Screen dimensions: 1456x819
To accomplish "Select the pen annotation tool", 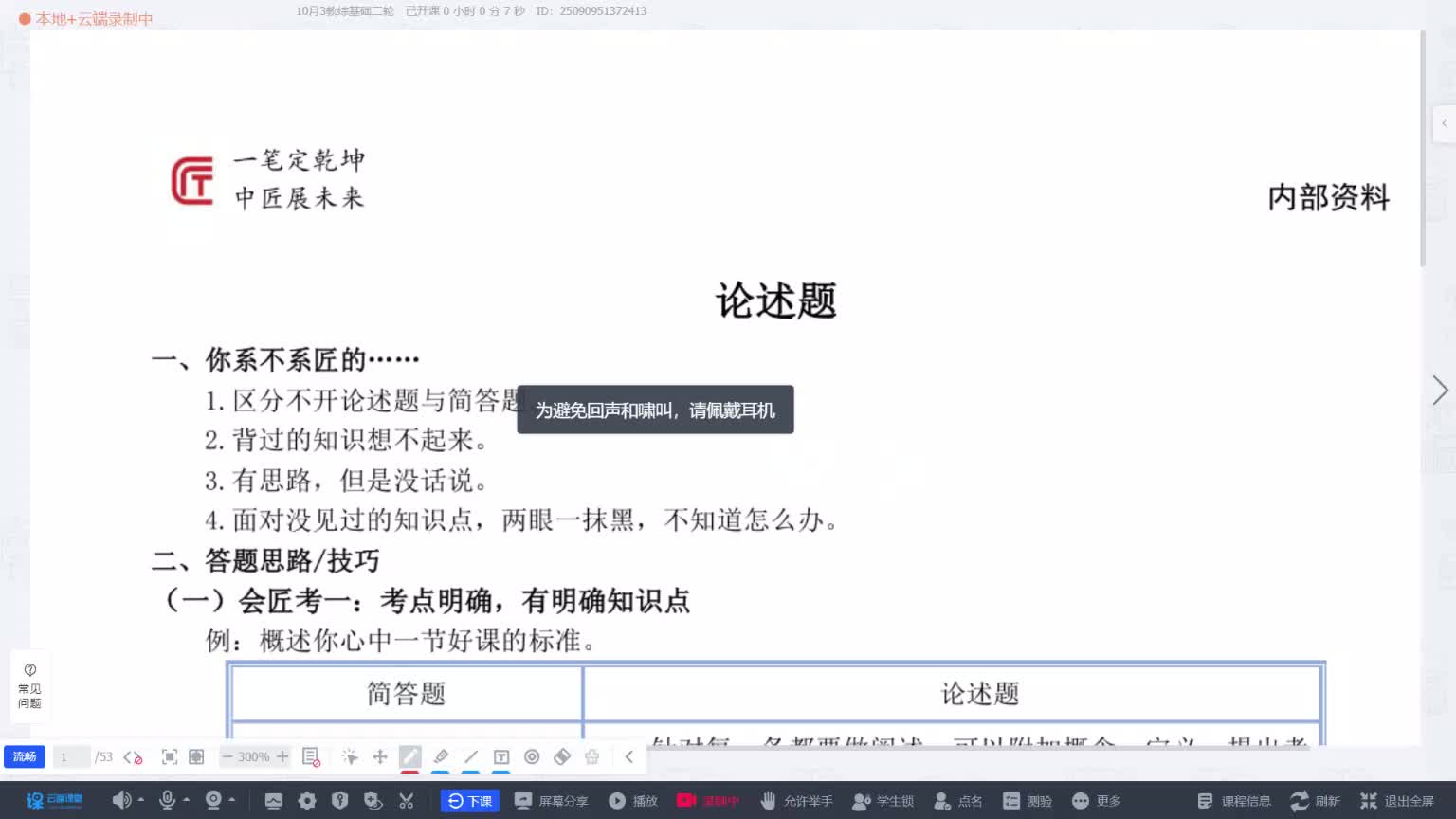I will click(410, 756).
